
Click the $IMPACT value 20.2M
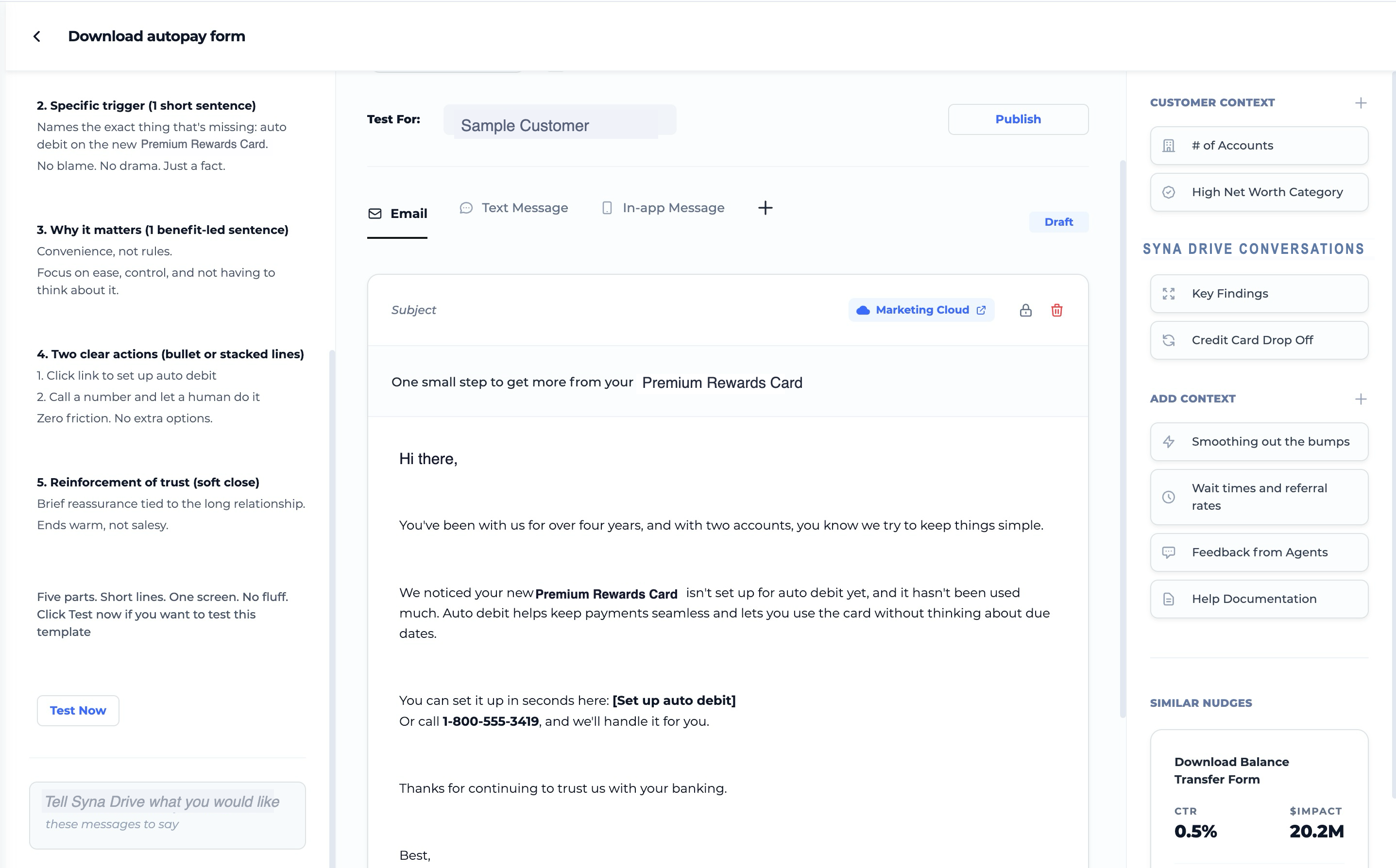click(x=1317, y=831)
